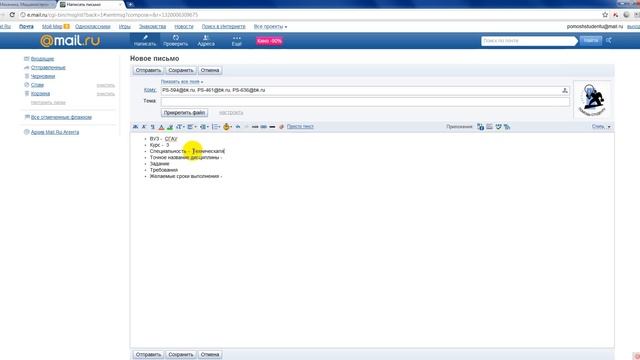Click the Кому label link

click(150, 90)
